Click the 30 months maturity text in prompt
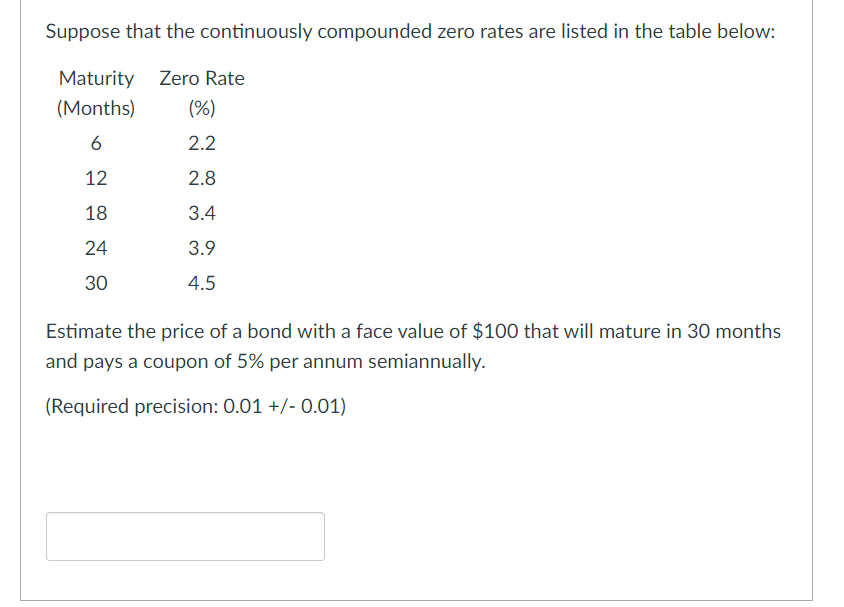Viewport: 844px width, 607px height. (736, 331)
